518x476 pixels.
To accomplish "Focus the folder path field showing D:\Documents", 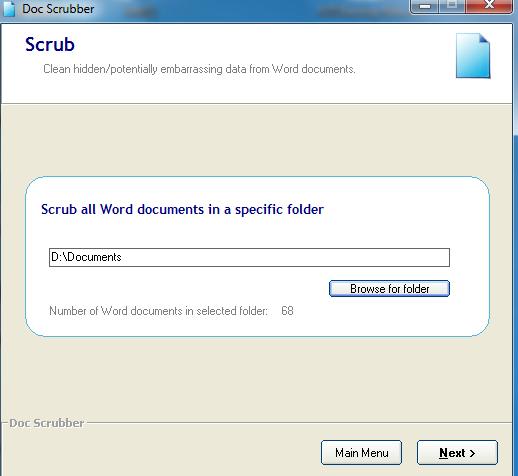I will [x=249, y=257].
